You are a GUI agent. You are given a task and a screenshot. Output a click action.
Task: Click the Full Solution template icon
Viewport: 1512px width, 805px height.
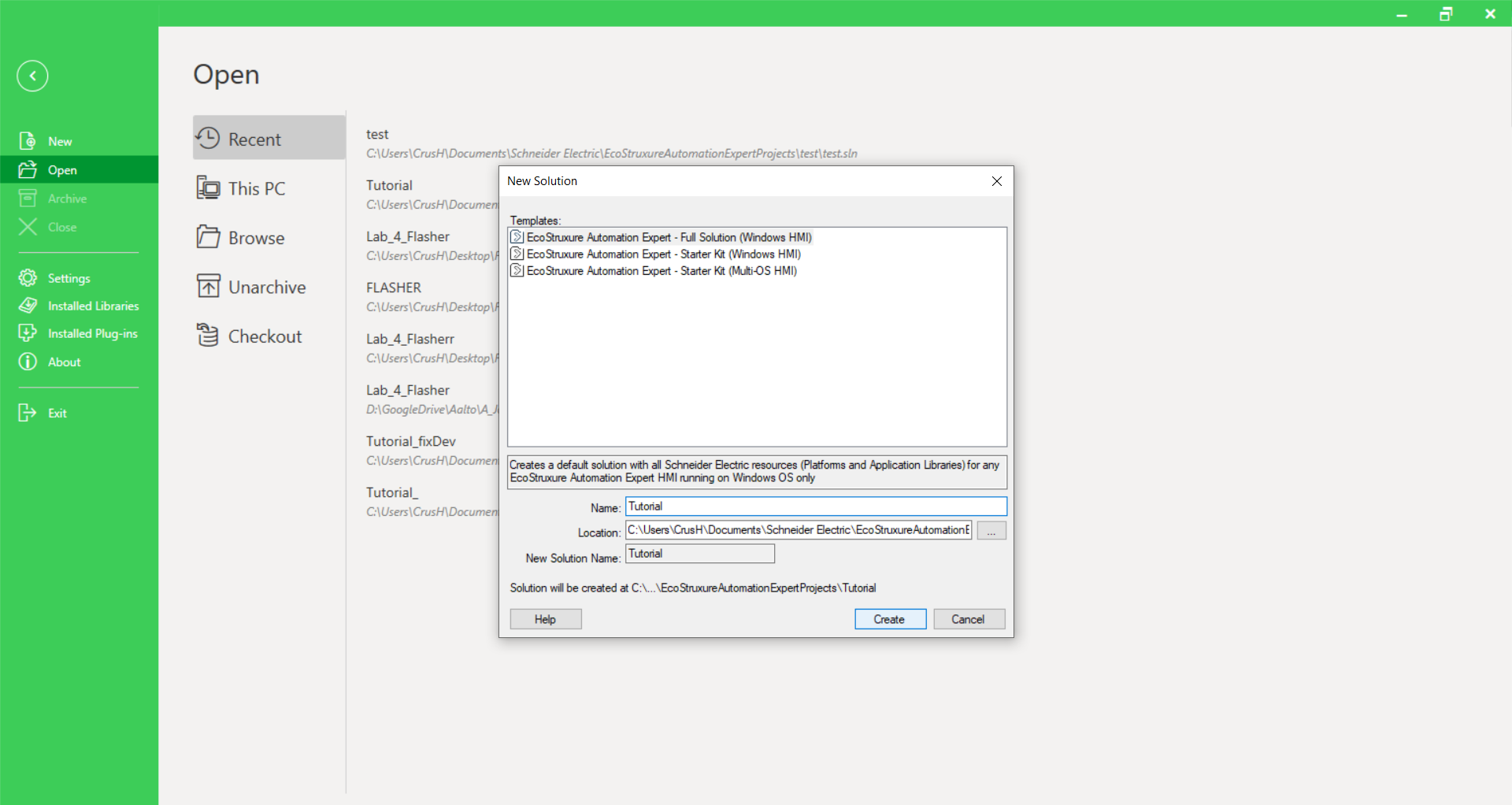(517, 237)
